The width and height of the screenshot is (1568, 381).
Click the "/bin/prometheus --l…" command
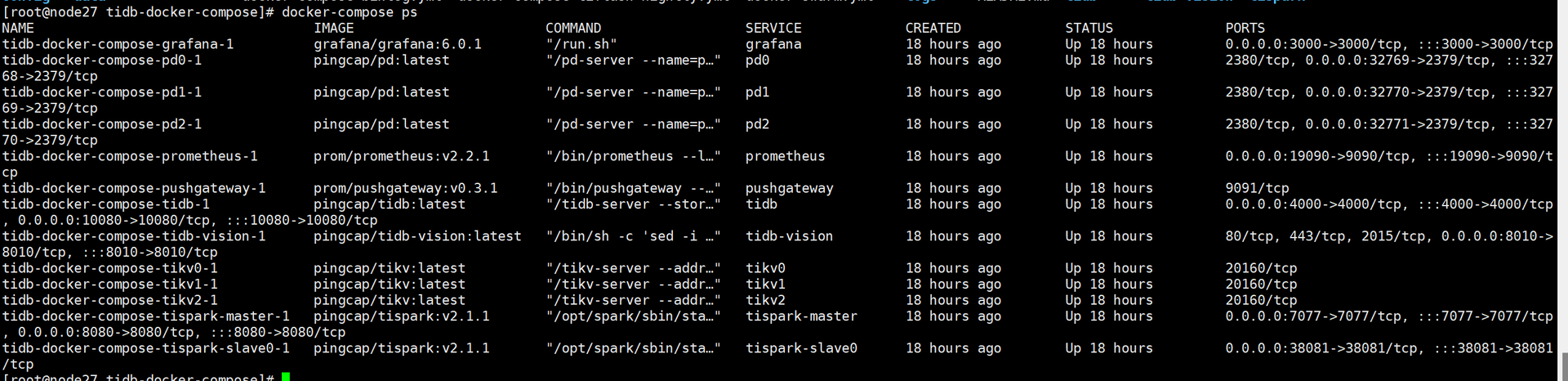[634, 156]
